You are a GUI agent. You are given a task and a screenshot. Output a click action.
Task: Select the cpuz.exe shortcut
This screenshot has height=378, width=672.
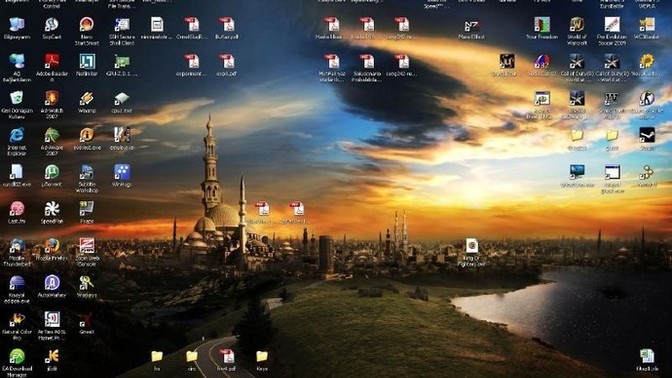(122, 98)
